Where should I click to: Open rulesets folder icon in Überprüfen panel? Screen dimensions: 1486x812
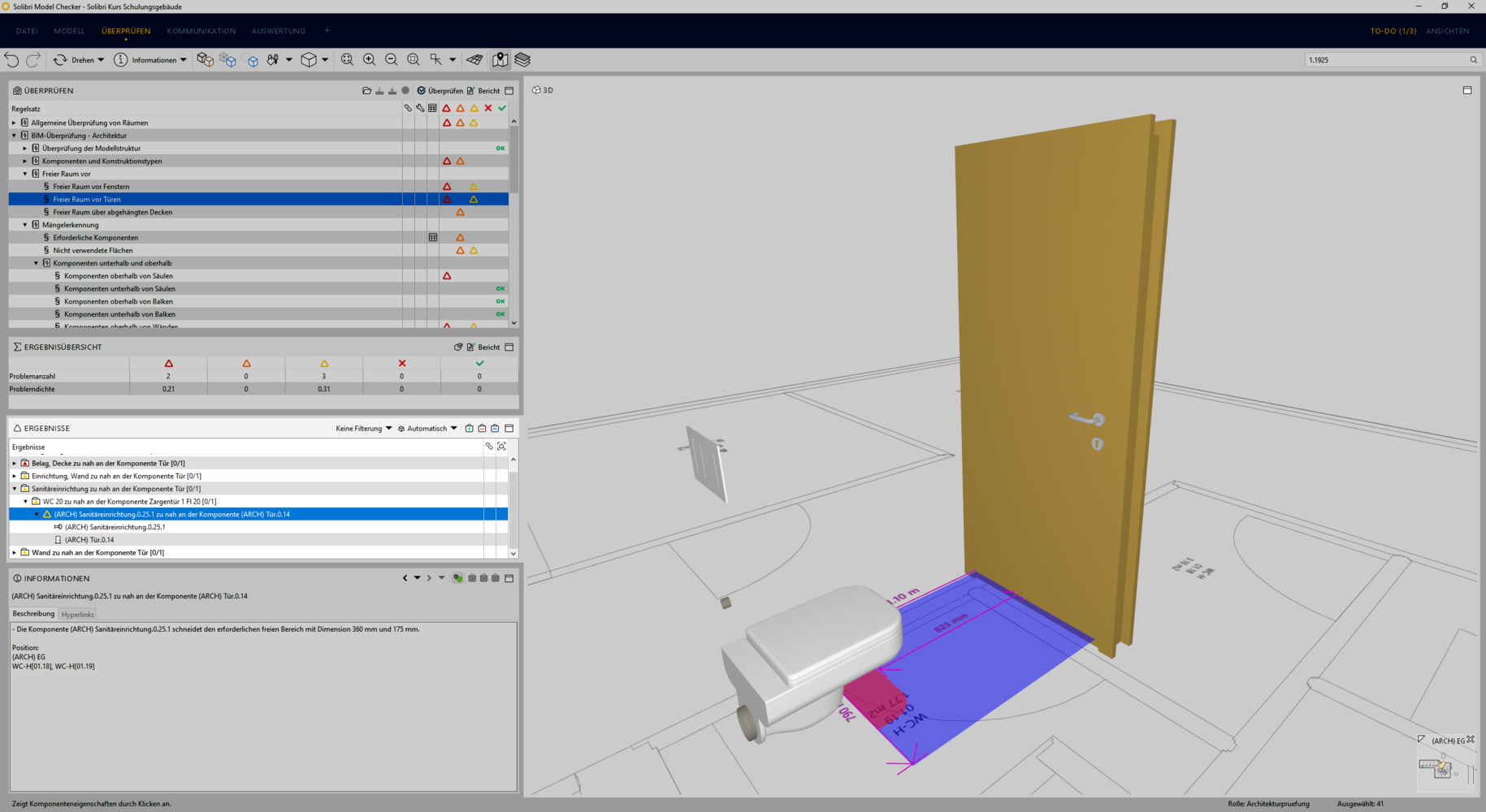click(x=366, y=91)
